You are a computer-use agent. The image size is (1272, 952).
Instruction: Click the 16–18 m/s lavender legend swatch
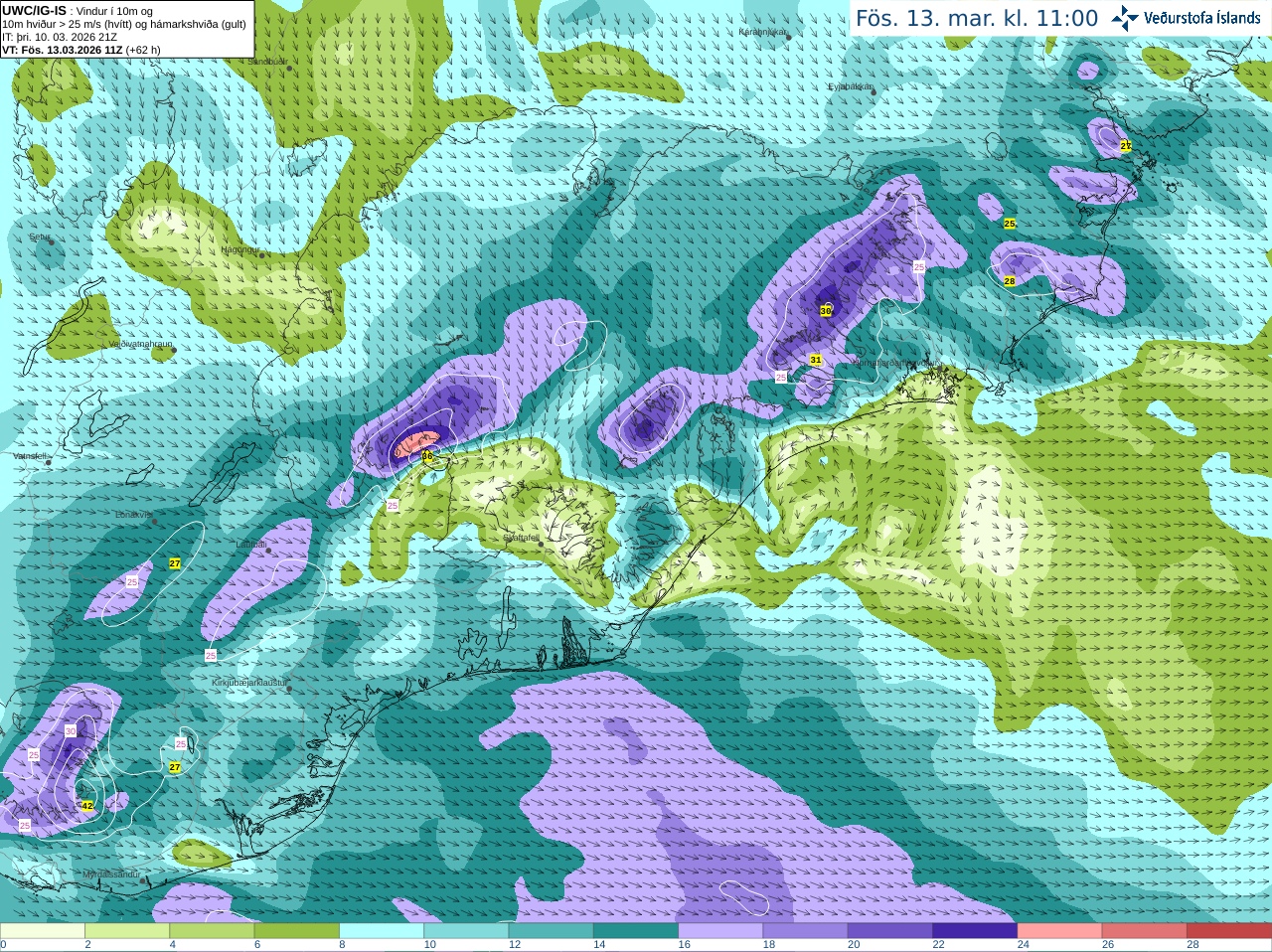coord(720,931)
